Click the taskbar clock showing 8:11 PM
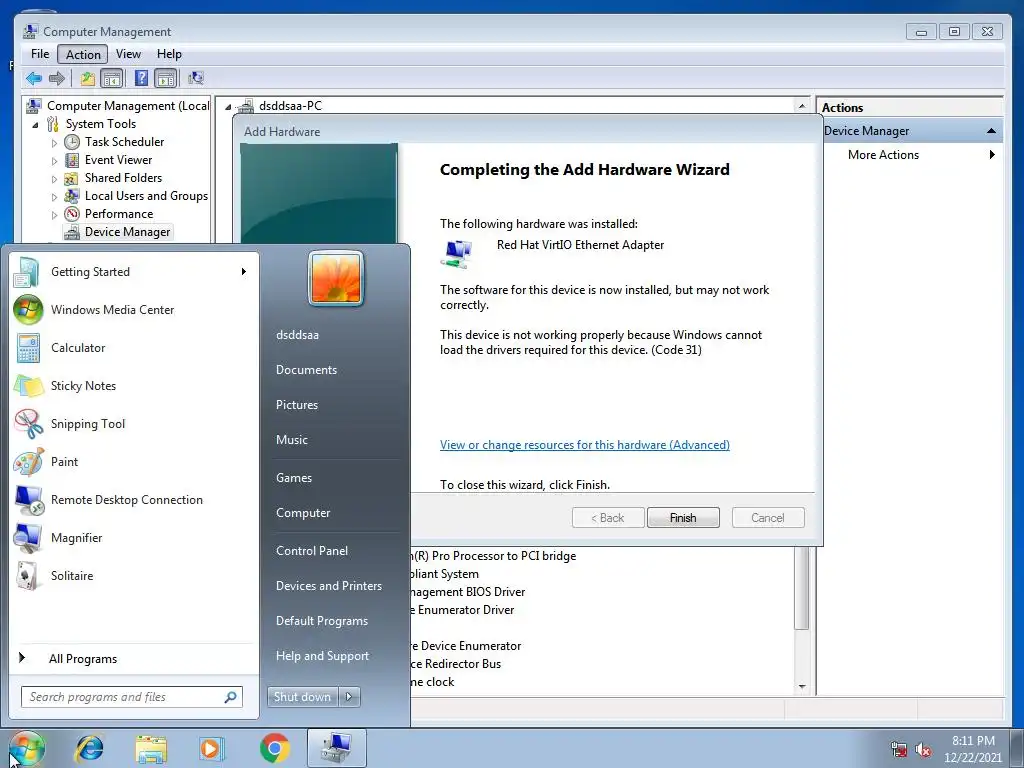This screenshot has height=768, width=1024. pos(973,749)
